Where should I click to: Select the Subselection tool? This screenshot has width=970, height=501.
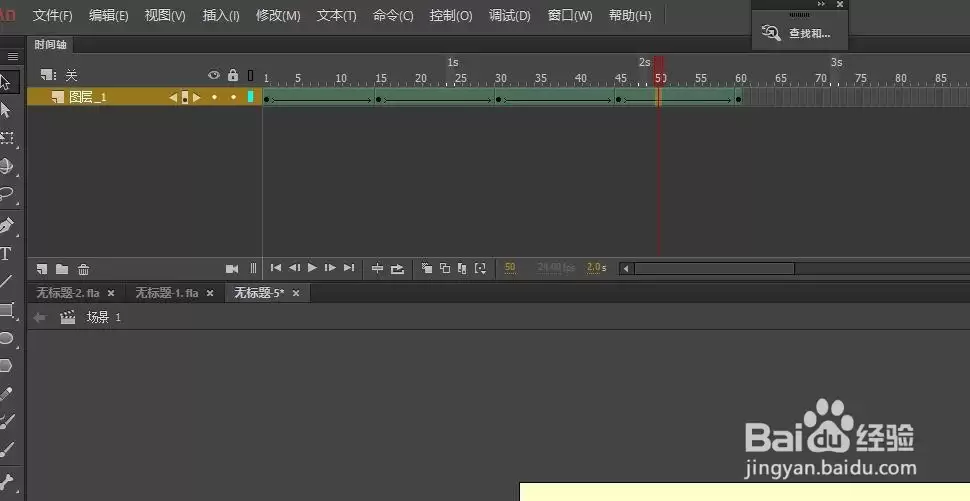[x=6, y=110]
